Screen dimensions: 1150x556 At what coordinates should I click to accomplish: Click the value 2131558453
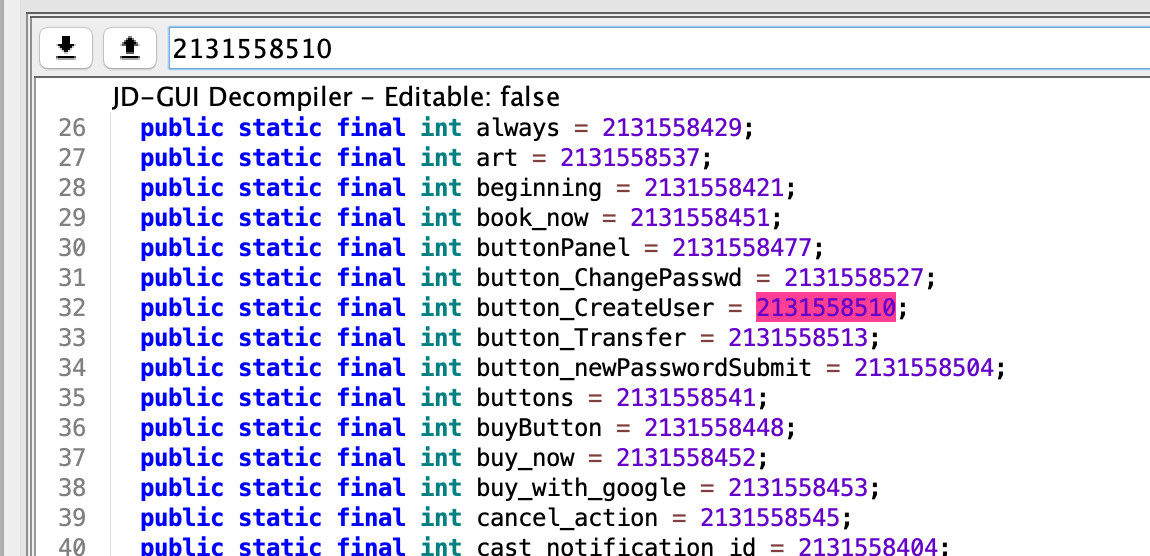[798, 488]
